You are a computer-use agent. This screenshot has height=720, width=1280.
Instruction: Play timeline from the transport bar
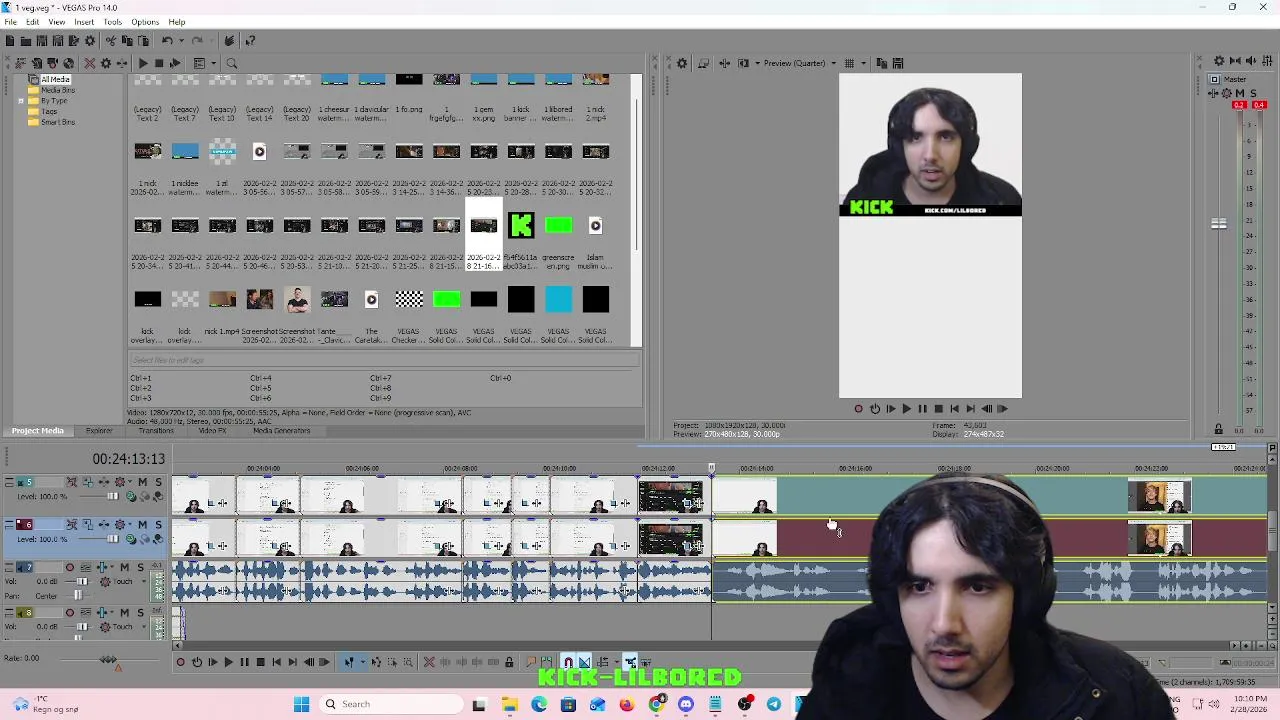(228, 661)
